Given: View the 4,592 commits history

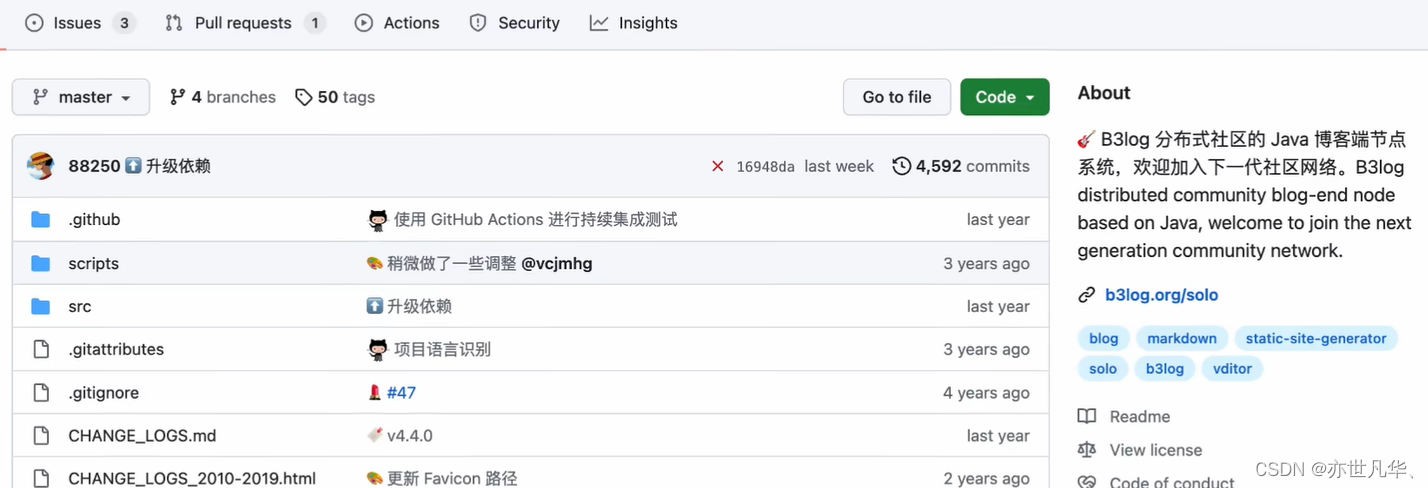Looking at the screenshot, I should coord(961,166).
